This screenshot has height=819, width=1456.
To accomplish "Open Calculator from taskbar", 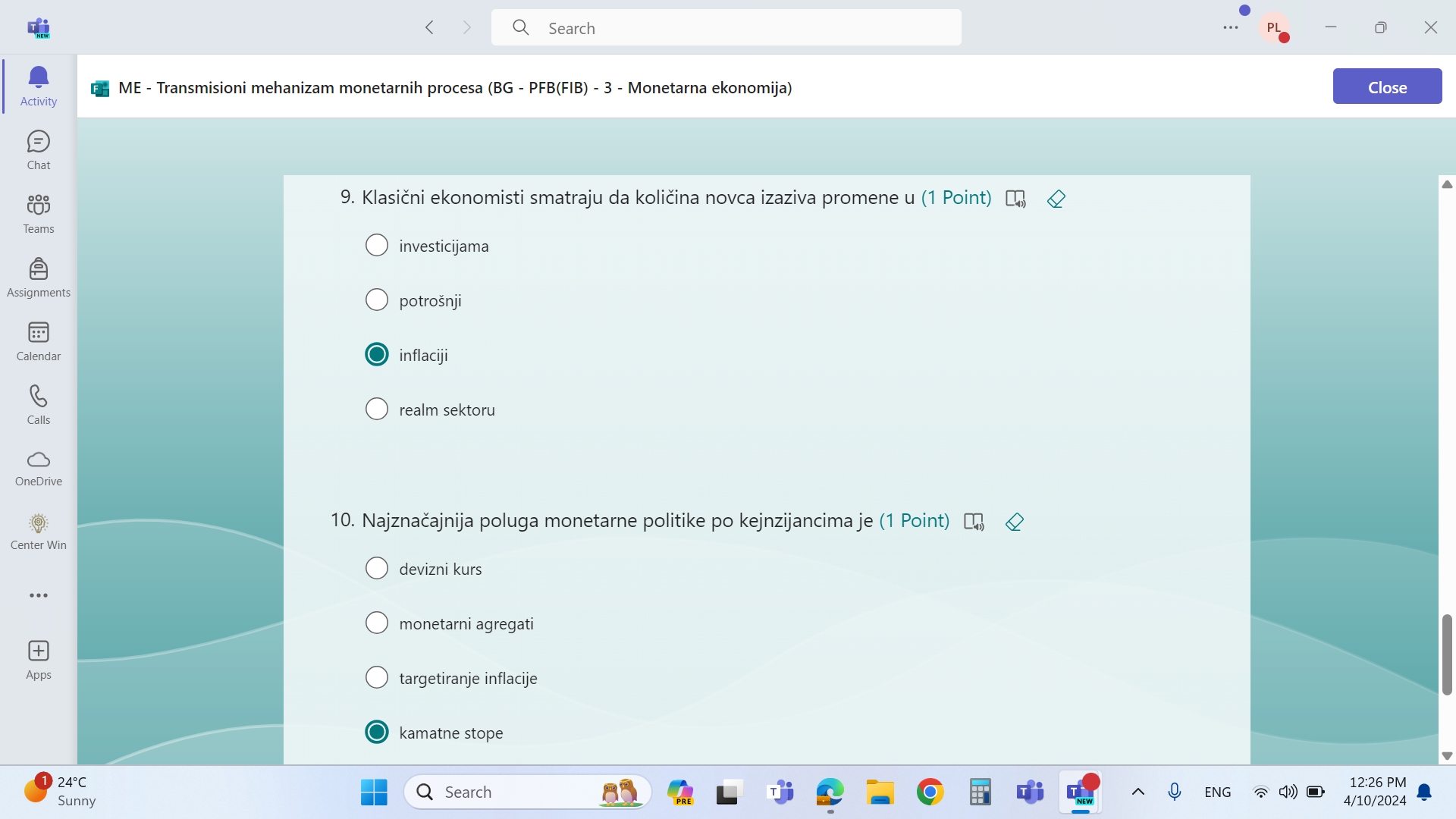I will pos(981,792).
